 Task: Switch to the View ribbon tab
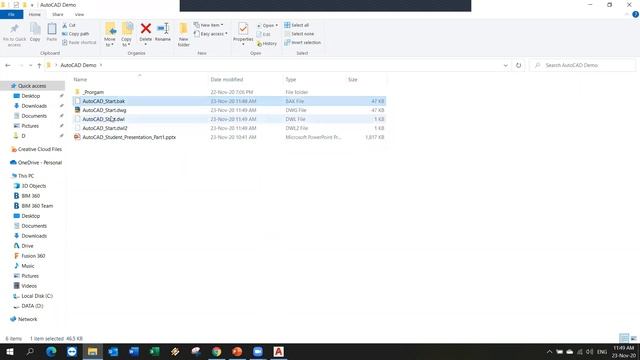[79, 15]
